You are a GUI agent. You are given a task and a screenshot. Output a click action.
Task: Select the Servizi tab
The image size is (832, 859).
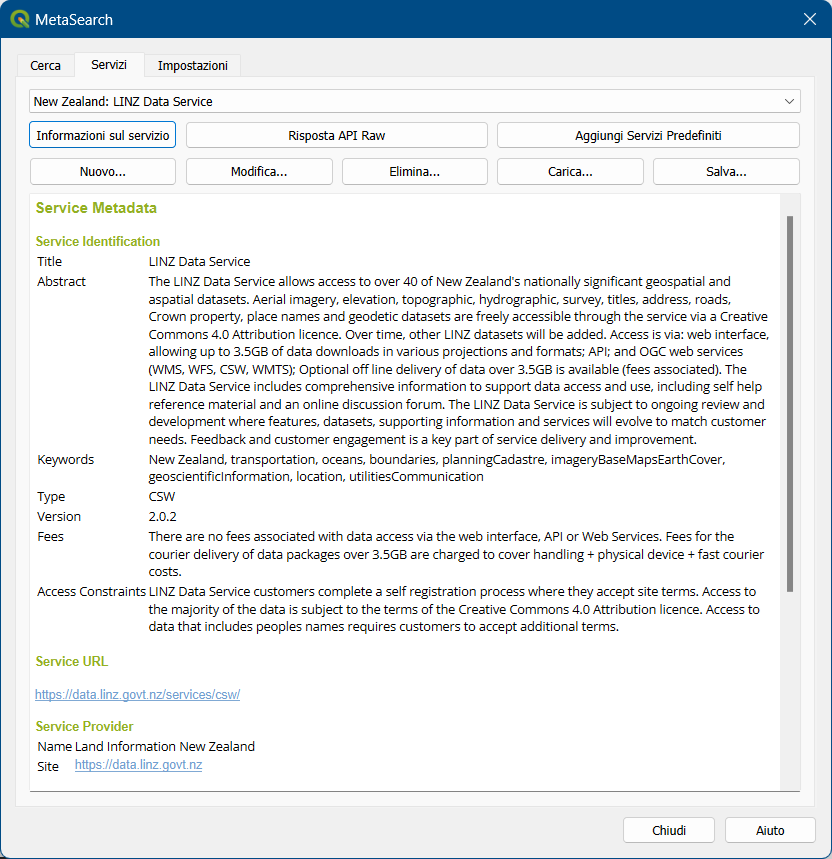pyautogui.click(x=109, y=65)
